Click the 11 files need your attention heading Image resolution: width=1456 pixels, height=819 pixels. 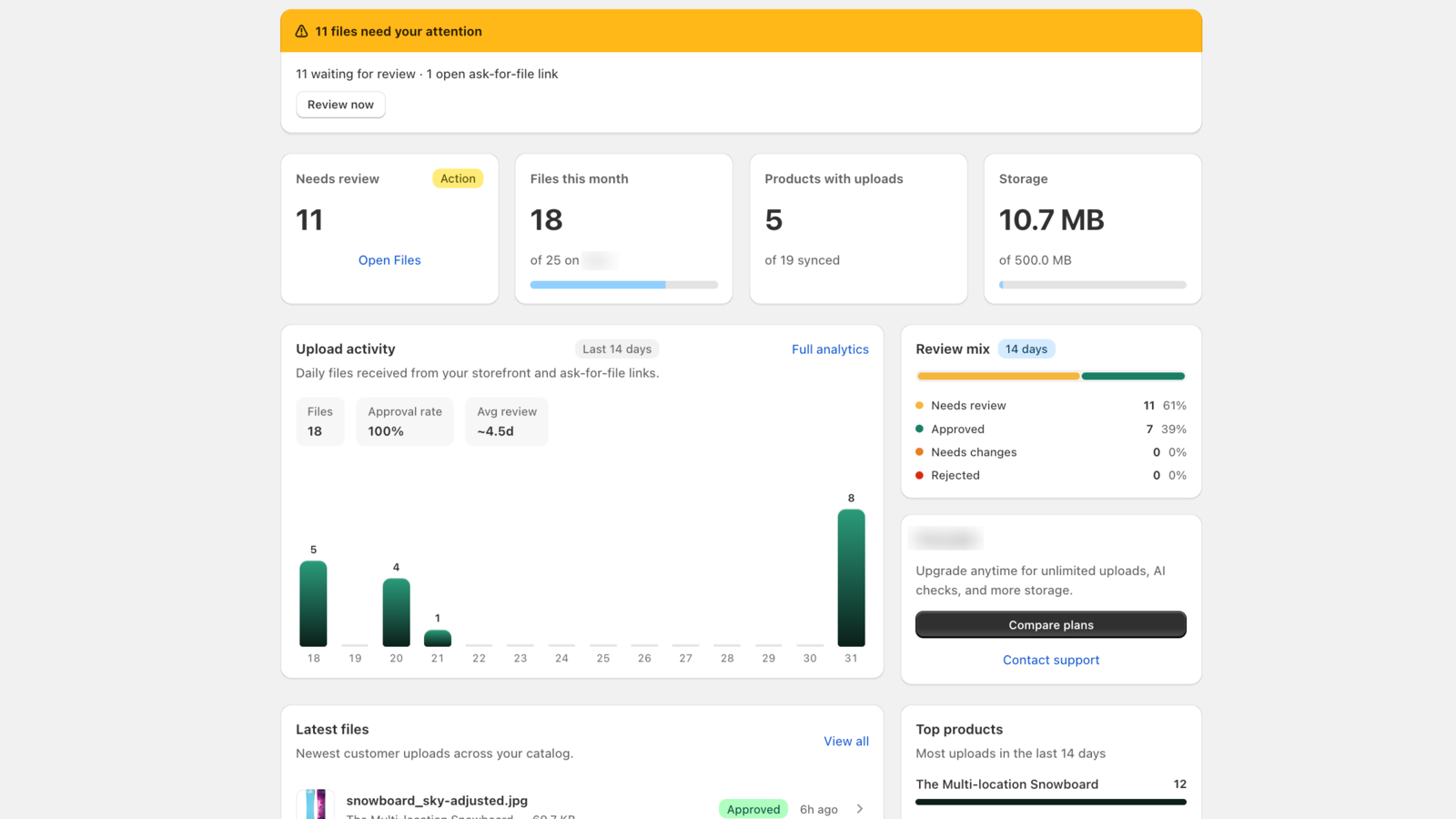click(399, 31)
